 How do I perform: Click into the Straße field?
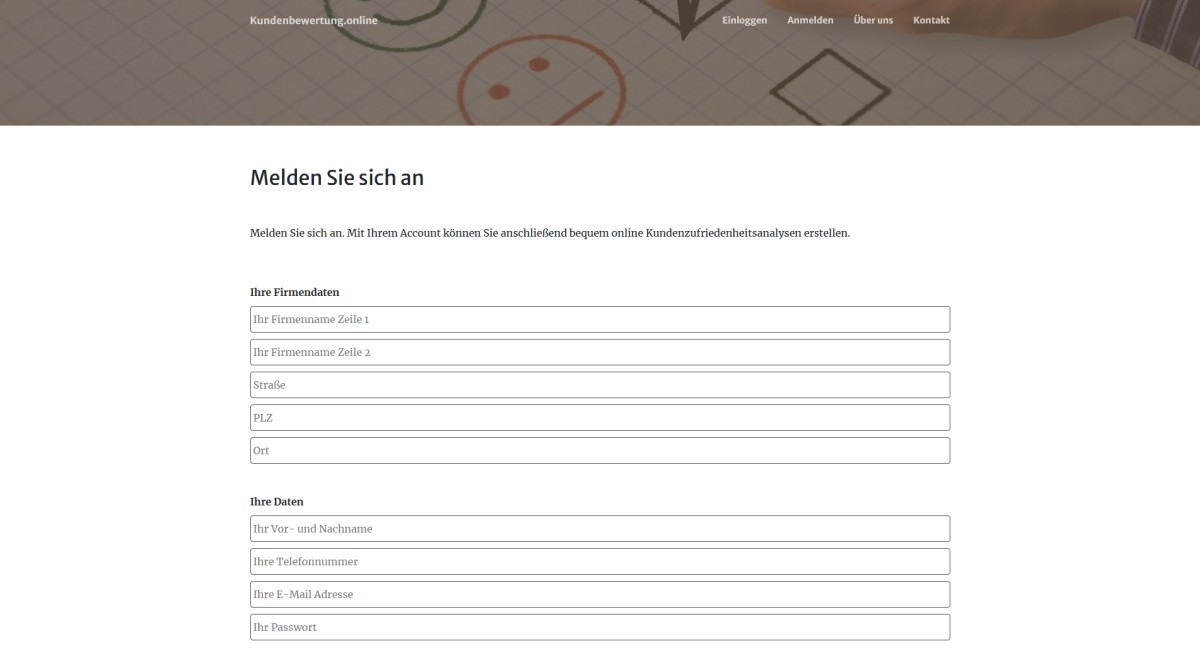600,385
